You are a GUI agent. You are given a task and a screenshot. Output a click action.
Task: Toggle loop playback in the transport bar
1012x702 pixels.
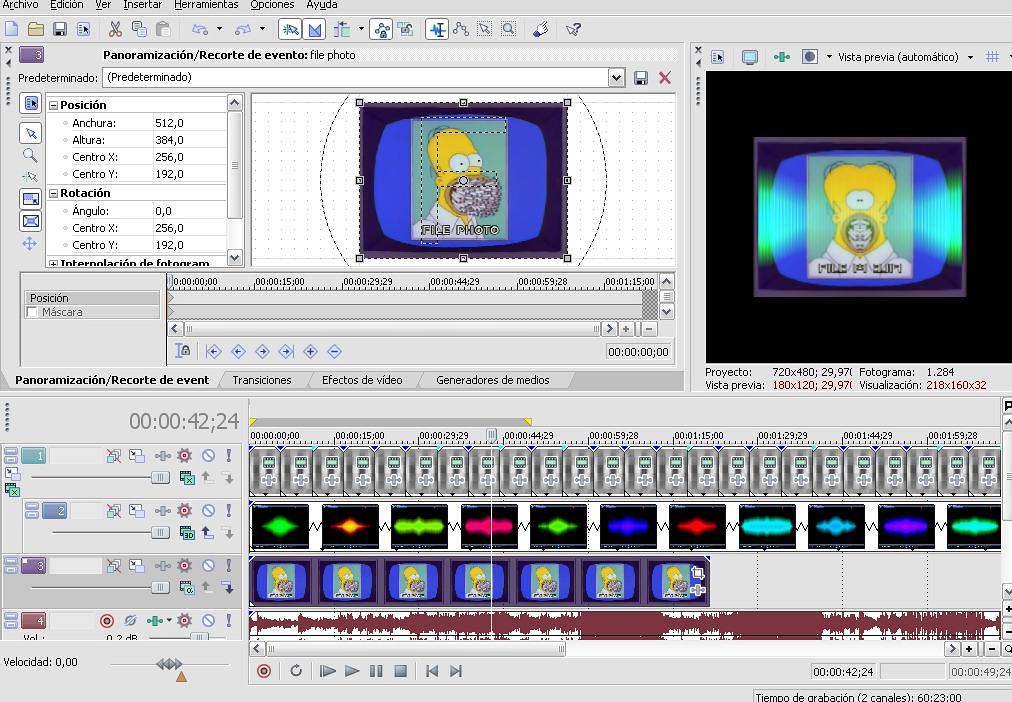tap(296, 671)
